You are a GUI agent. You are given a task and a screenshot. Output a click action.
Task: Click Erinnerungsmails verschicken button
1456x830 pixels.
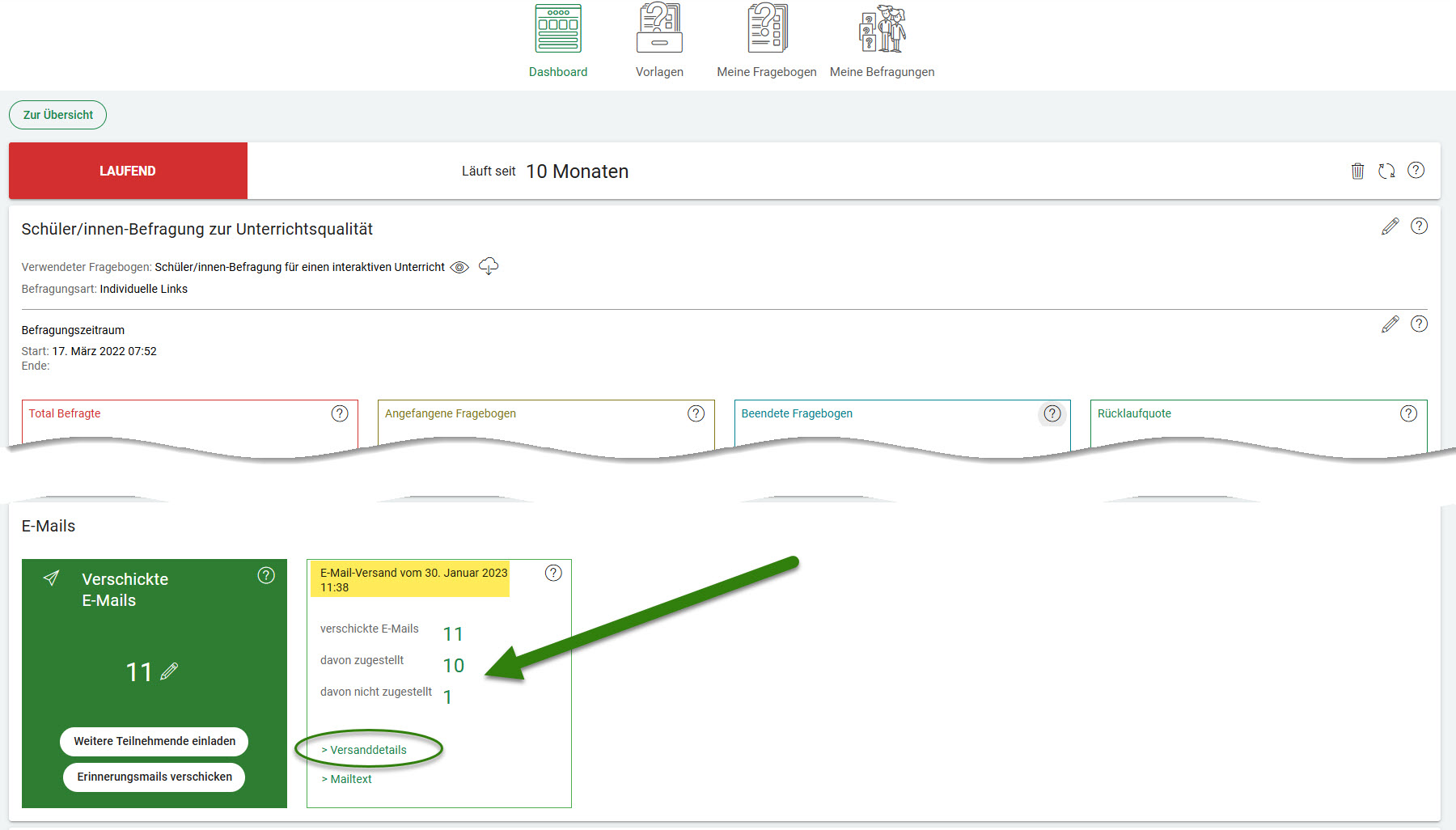pyautogui.click(x=154, y=777)
